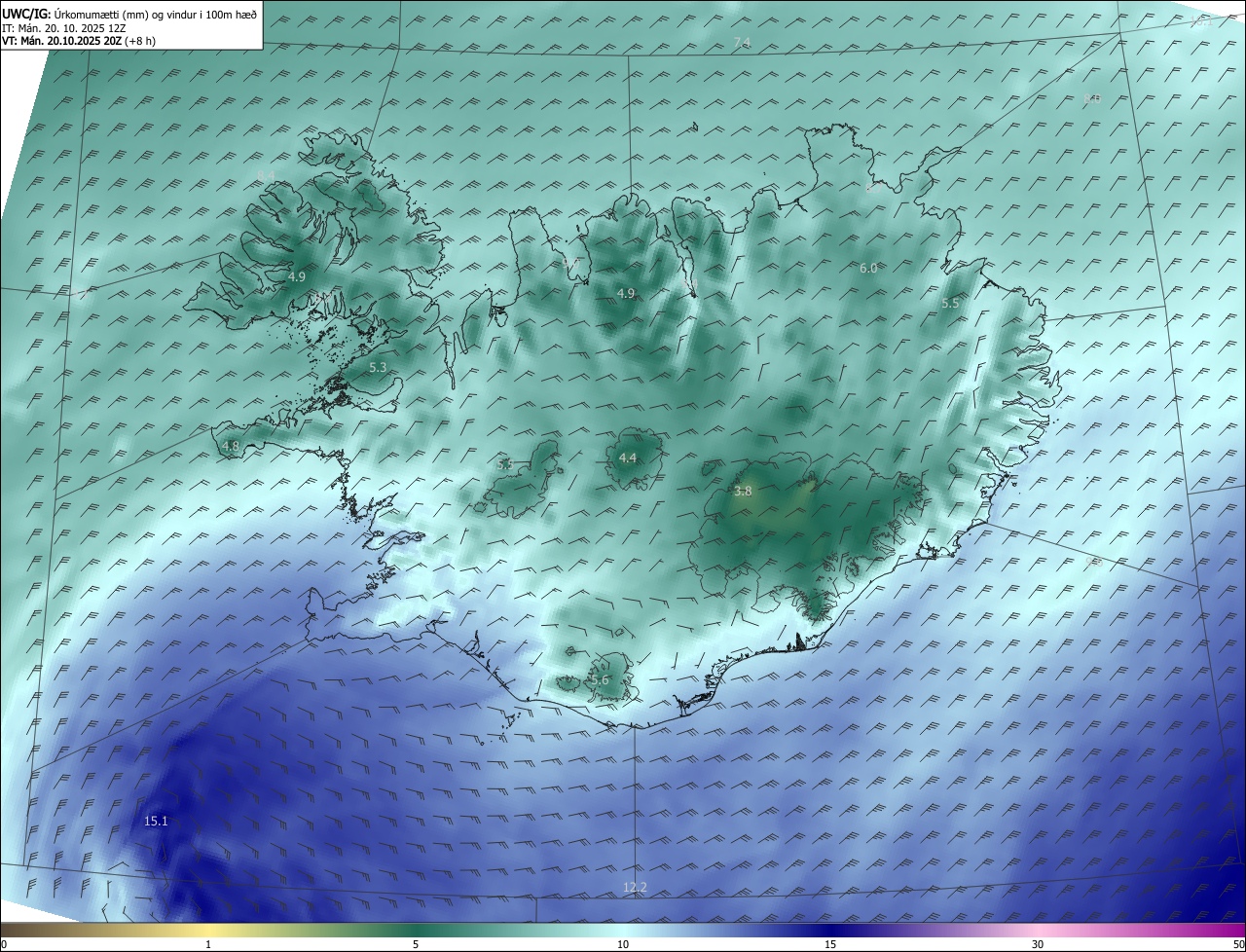Click the colorbar tick label 30
This screenshot has height=952, width=1246.
(x=1038, y=944)
